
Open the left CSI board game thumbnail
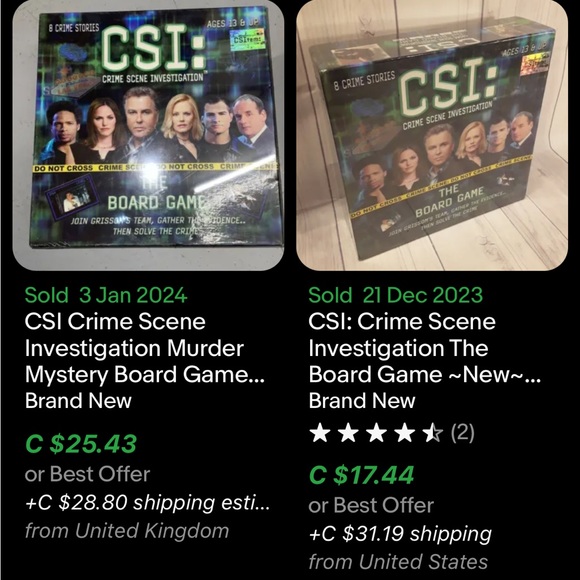[148, 135]
